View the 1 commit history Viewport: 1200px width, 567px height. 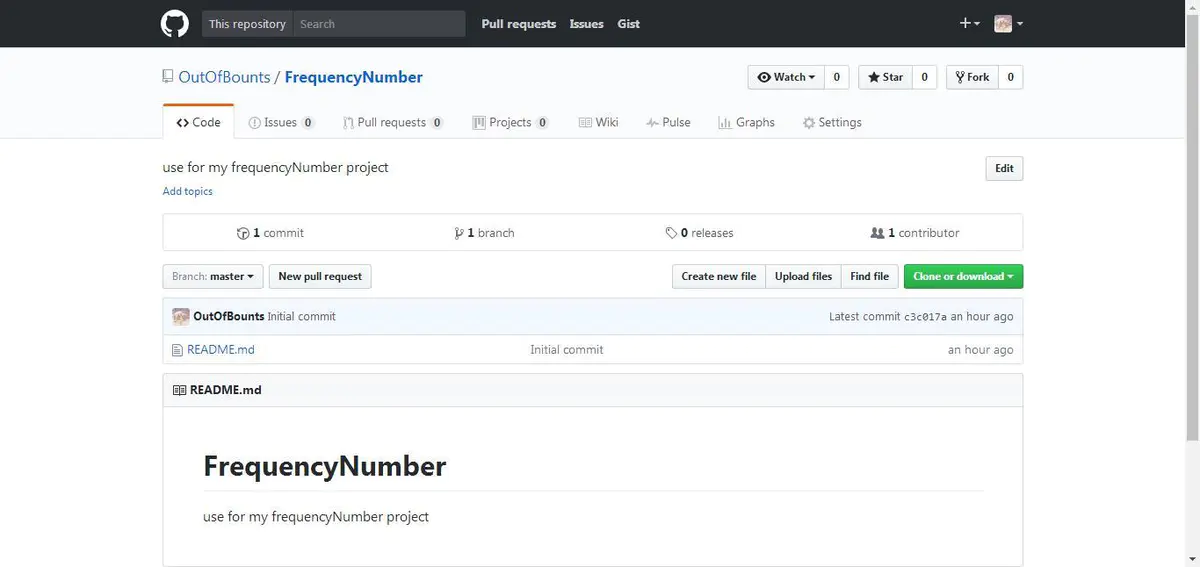[x=270, y=233]
